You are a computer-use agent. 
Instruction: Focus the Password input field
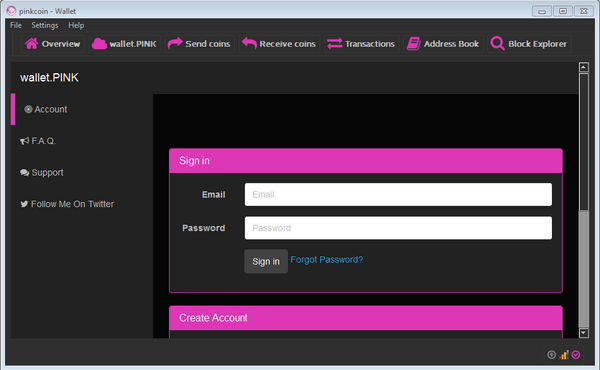point(398,228)
